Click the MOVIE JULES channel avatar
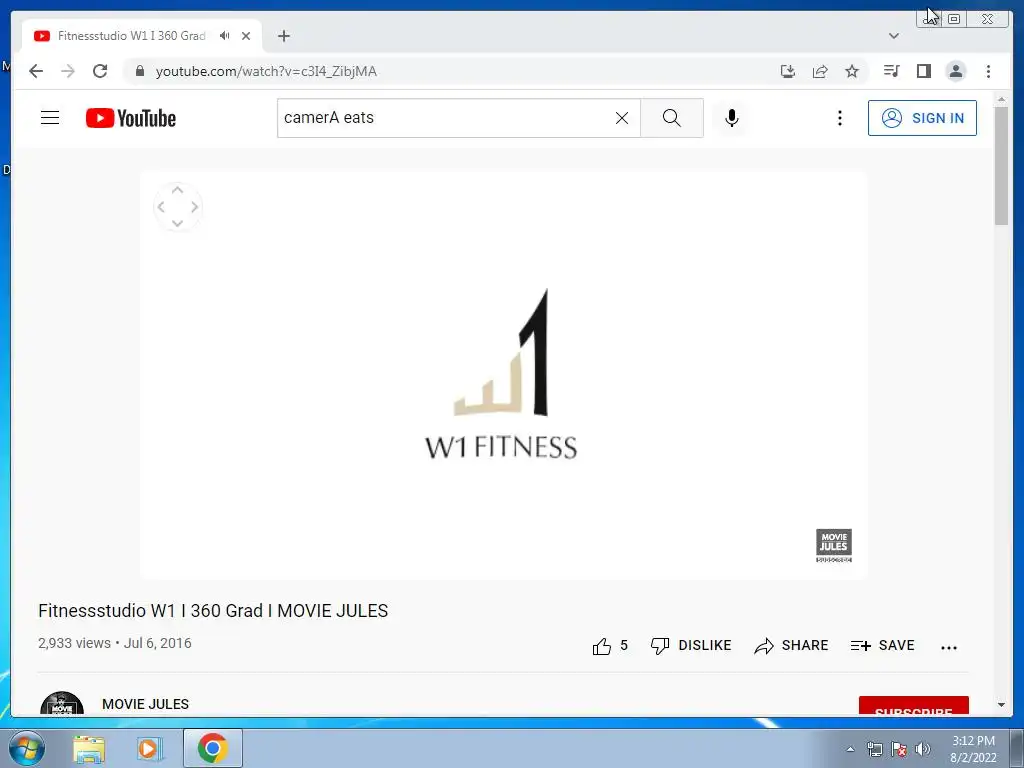Screen dimensions: 1024x768 coord(62,703)
